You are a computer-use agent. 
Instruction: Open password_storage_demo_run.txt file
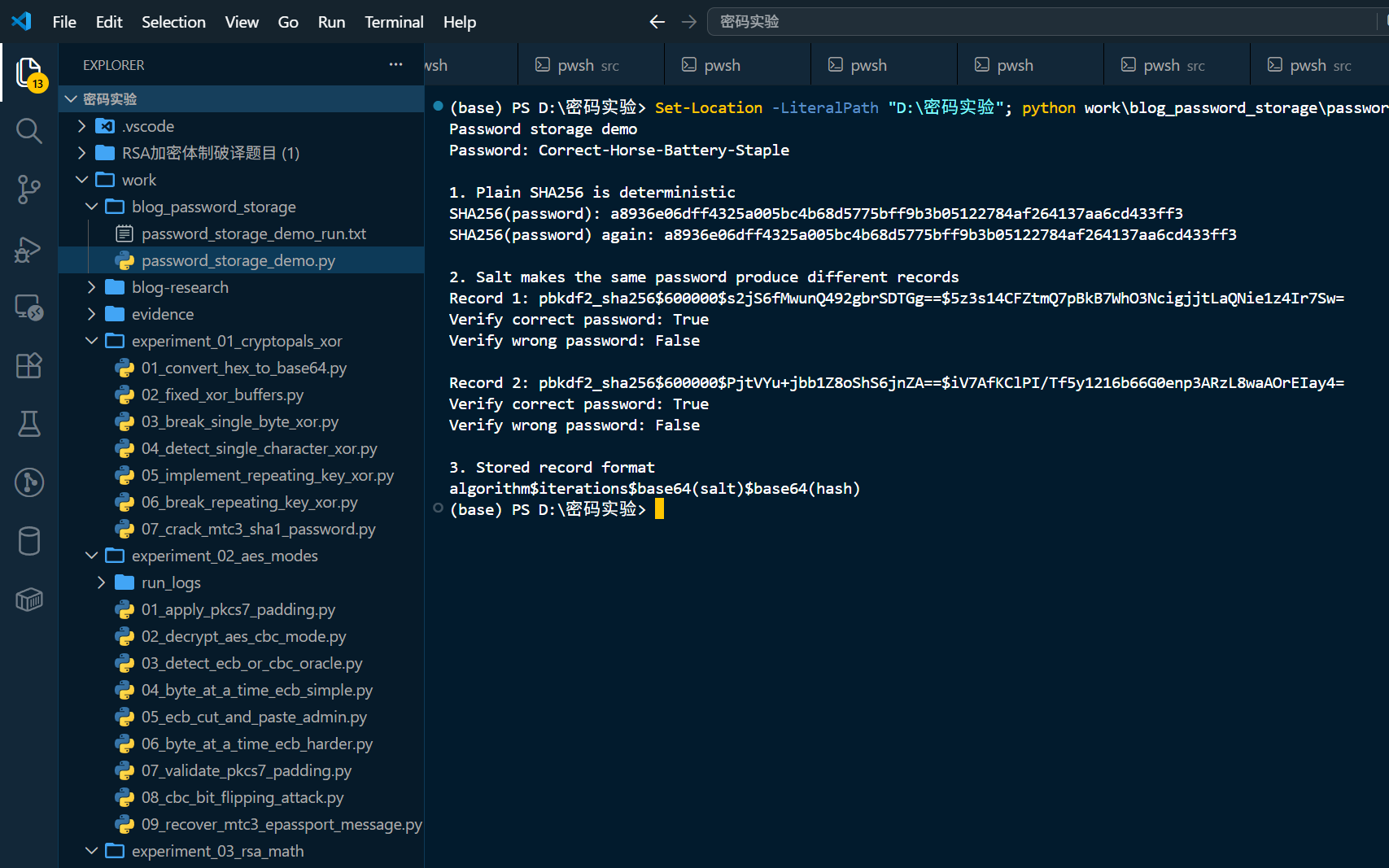pyautogui.click(x=242, y=233)
